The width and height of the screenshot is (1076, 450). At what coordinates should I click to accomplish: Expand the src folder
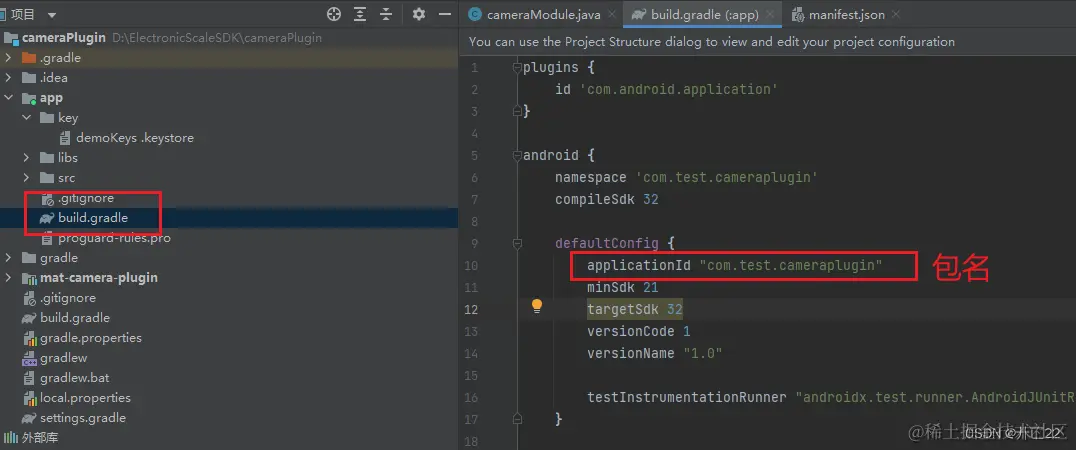[x=26, y=178]
